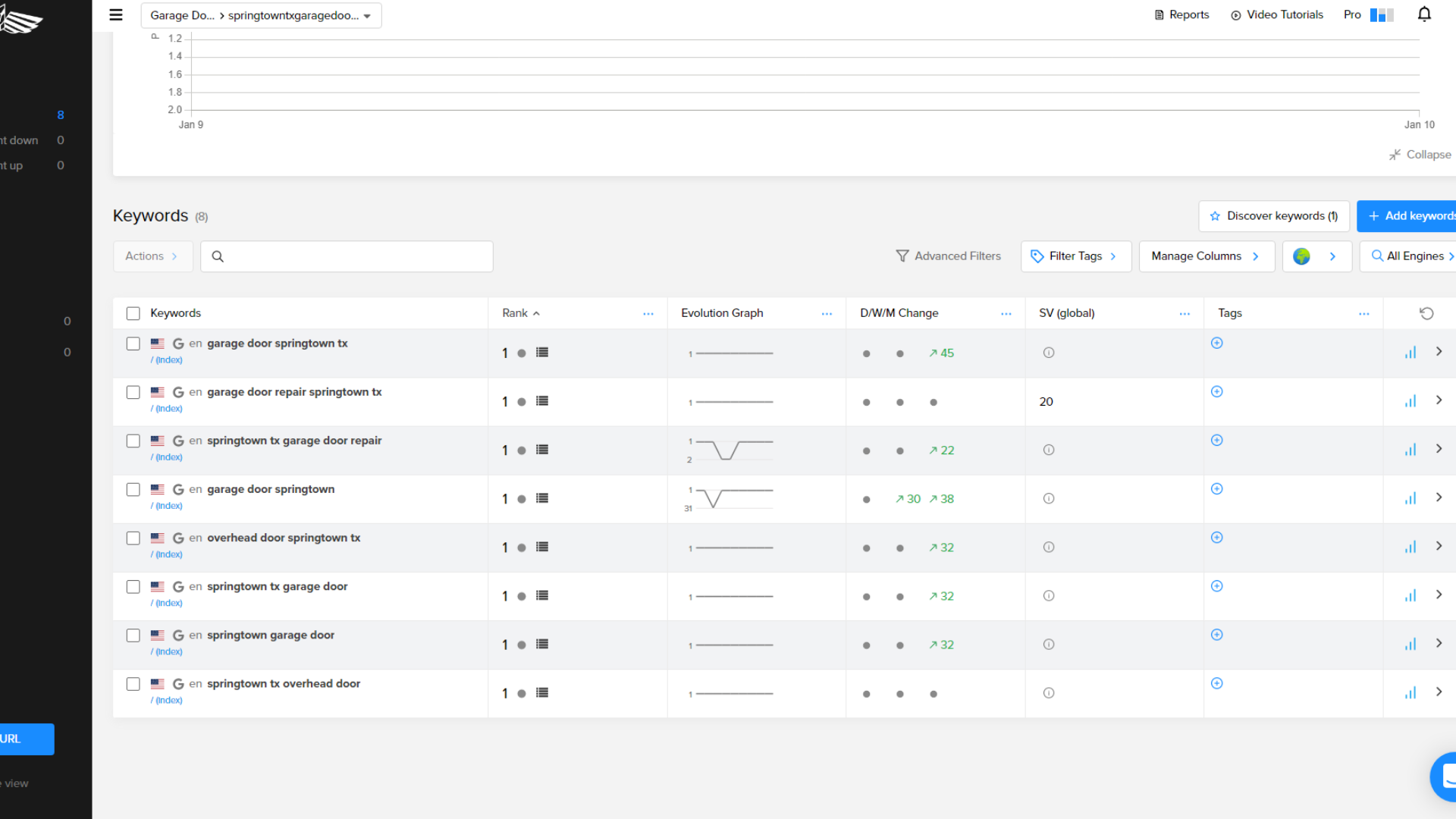1456x819 pixels.
Task: Open chart for garage door springtown tx
Action: tap(1410, 353)
